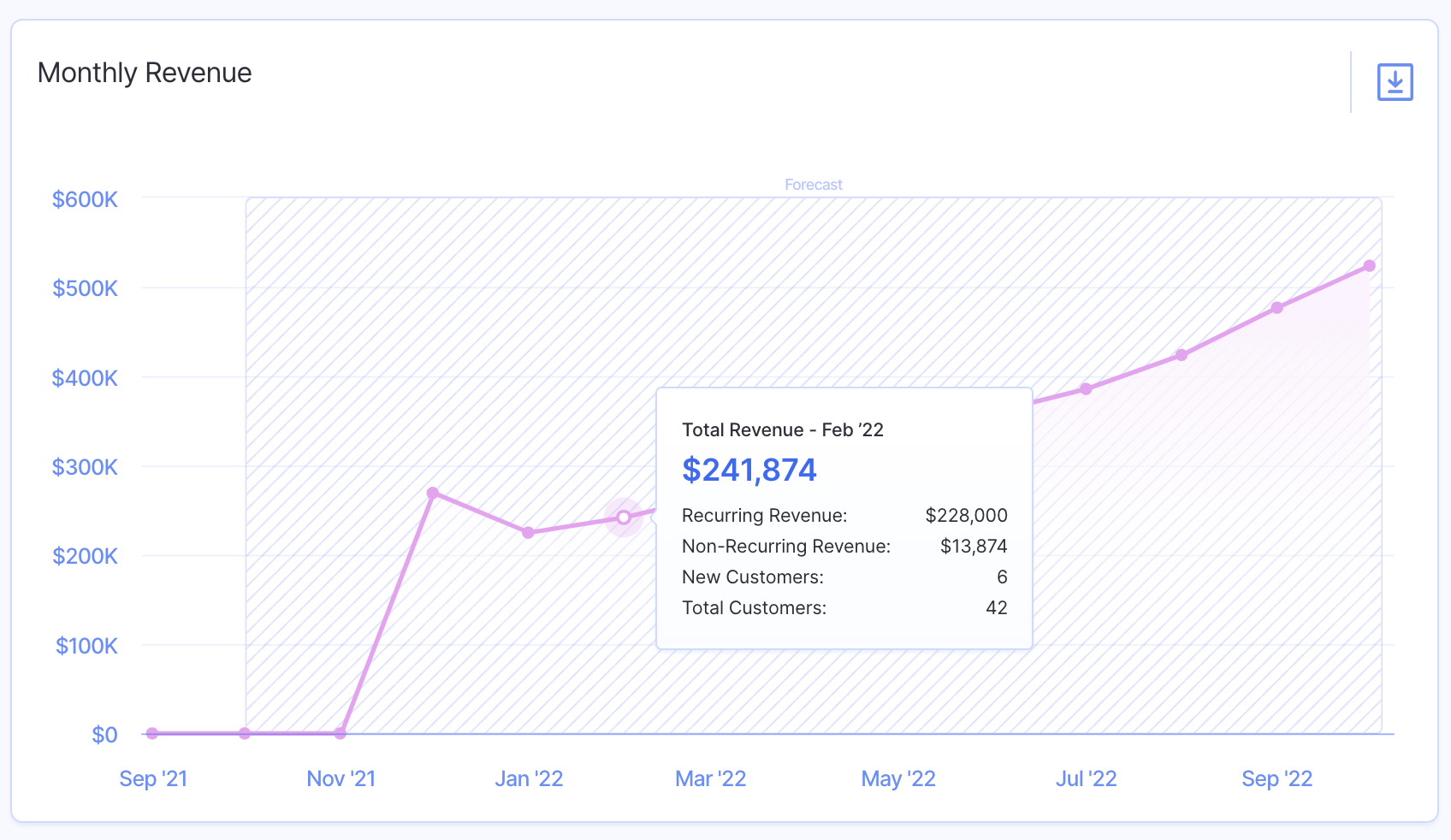Click the download chart icon
The width and height of the screenshot is (1451, 840).
click(1395, 82)
